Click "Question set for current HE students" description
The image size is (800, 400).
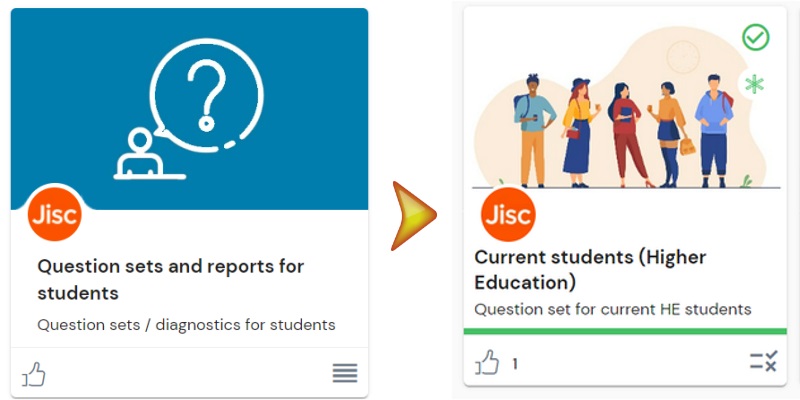pos(612,309)
